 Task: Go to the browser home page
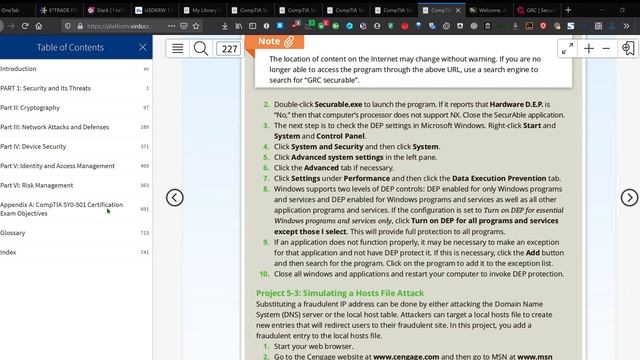pos(39,26)
